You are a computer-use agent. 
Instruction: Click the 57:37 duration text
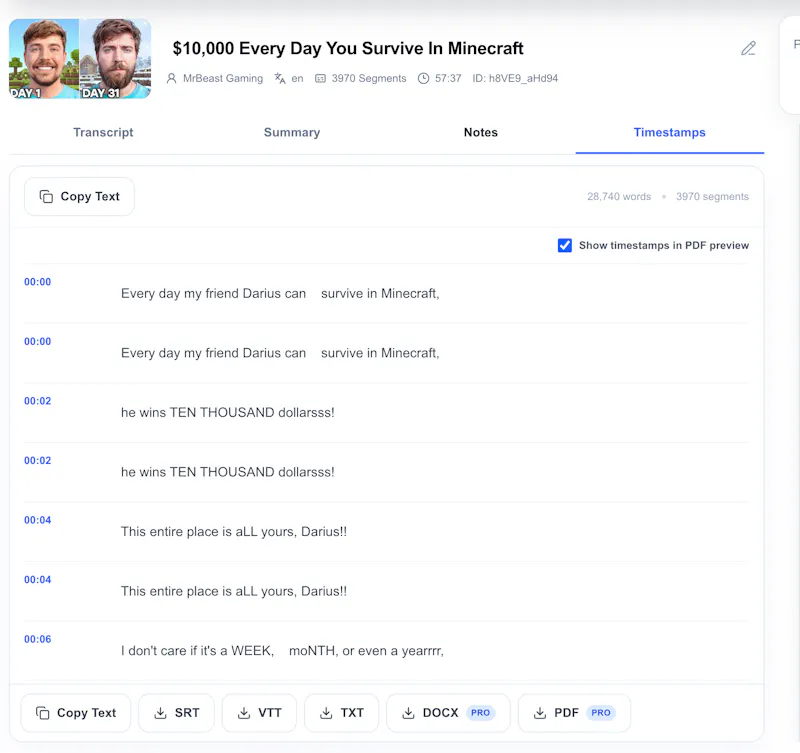click(448, 78)
